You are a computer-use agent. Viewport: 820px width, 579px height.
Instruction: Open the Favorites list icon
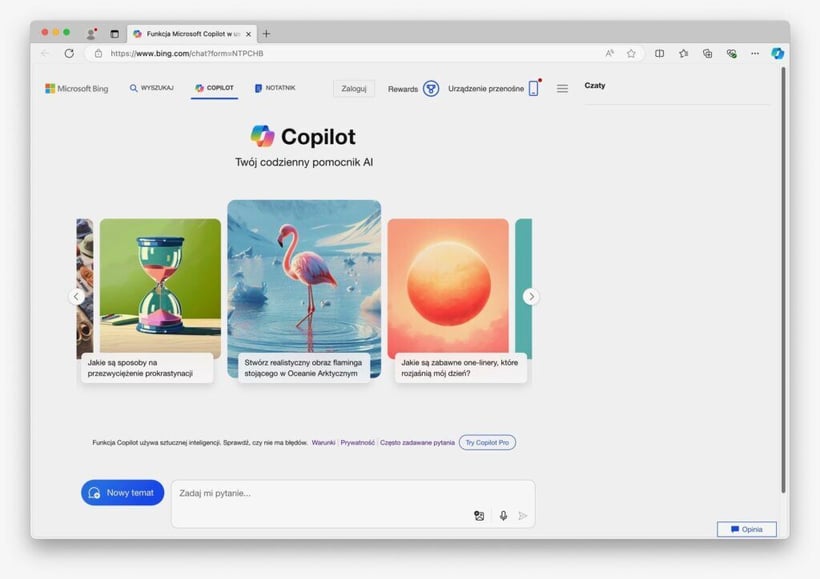point(684,53)
